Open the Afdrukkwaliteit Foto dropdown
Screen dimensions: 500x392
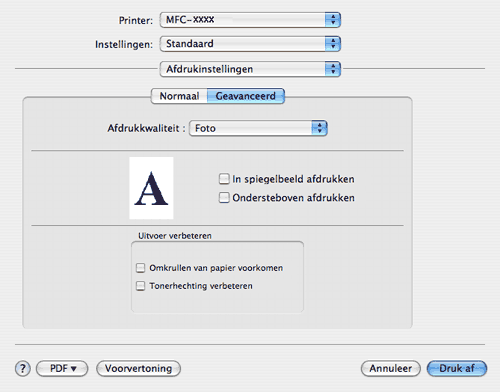(258, 128)
